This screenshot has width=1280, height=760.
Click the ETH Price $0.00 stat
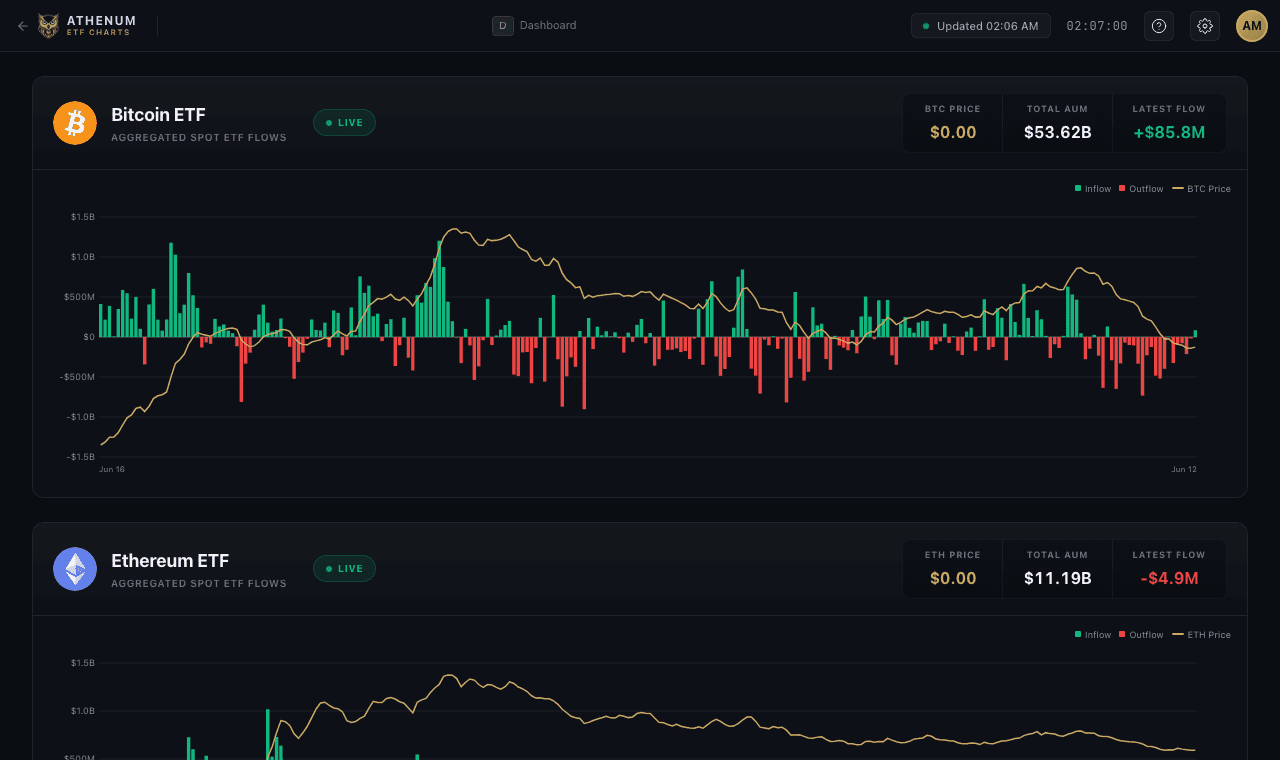(x=953, y=569)
